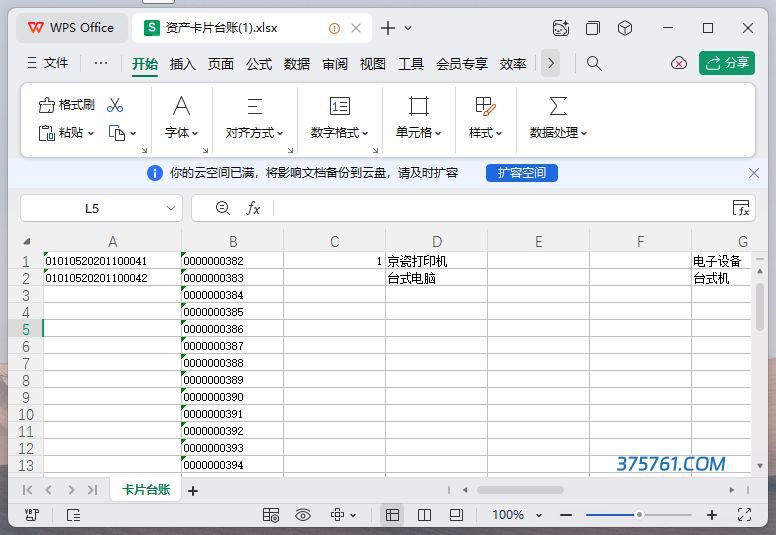Select cell D1 containing 京瓷打印机

(436, 261)
